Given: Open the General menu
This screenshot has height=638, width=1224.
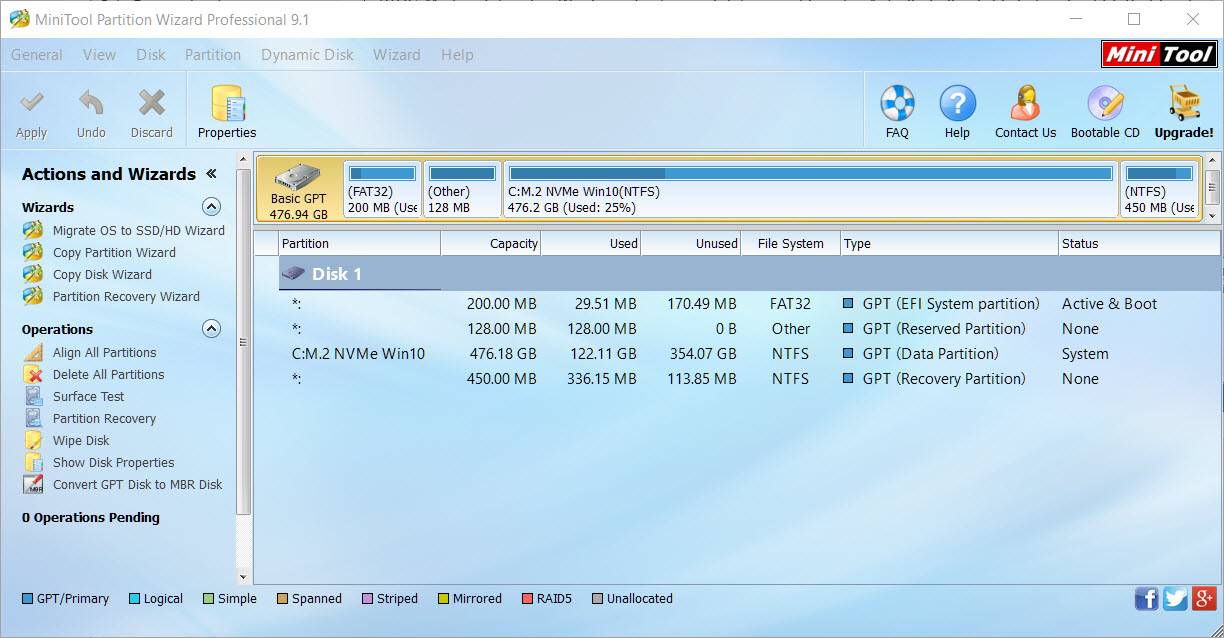Looking at the screenshot, I should tap(37, 55).
